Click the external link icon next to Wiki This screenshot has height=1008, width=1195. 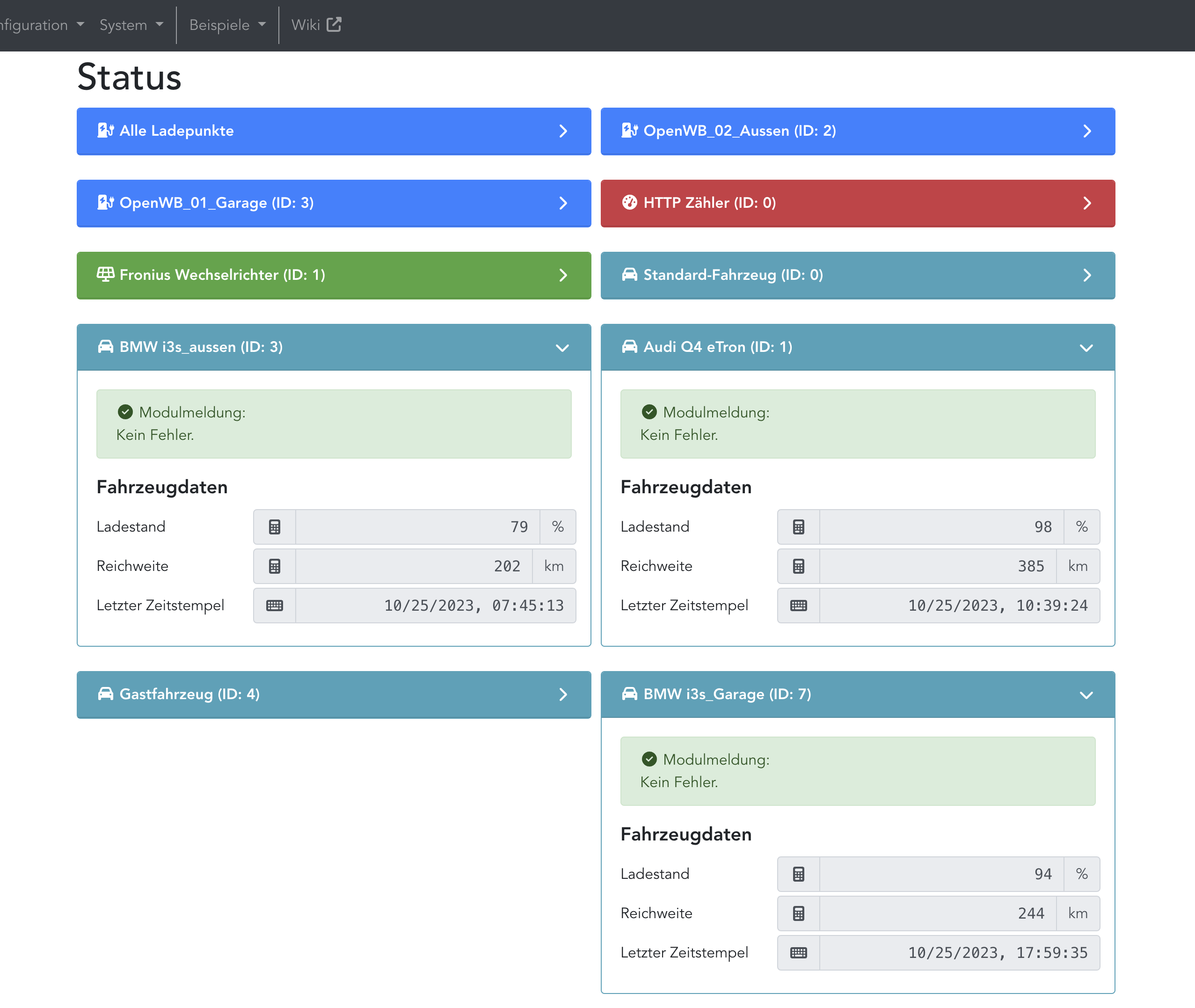point(334,25)
